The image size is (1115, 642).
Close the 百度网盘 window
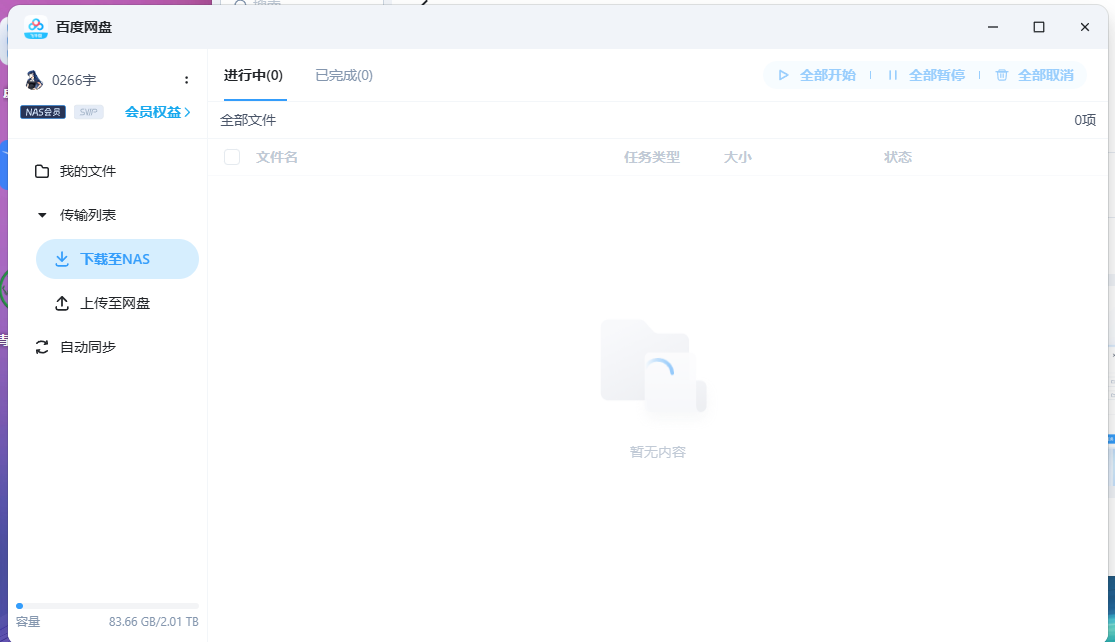(x=1084, y=27)
